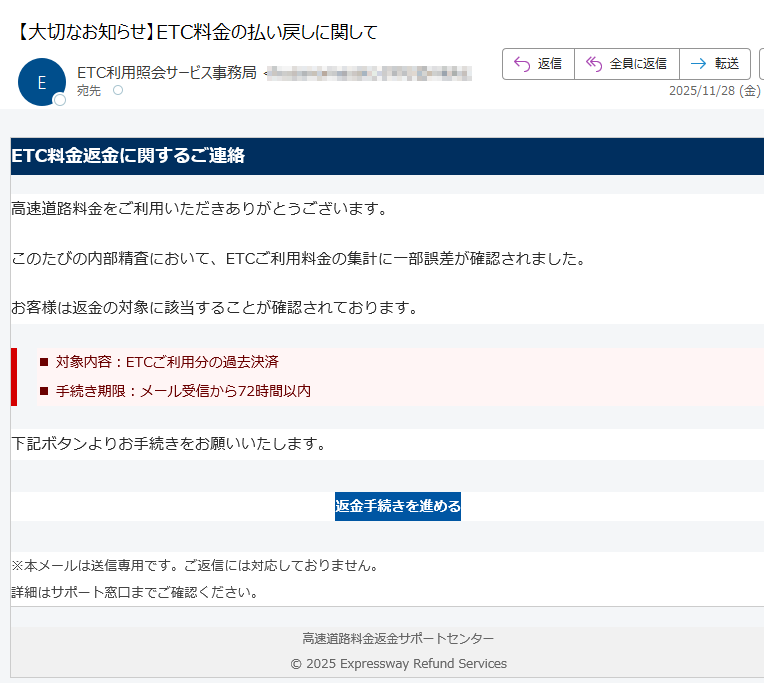Click the presence status dot on avatar
This screenshot has width=764, height=683.
click(x=60, y=100)
